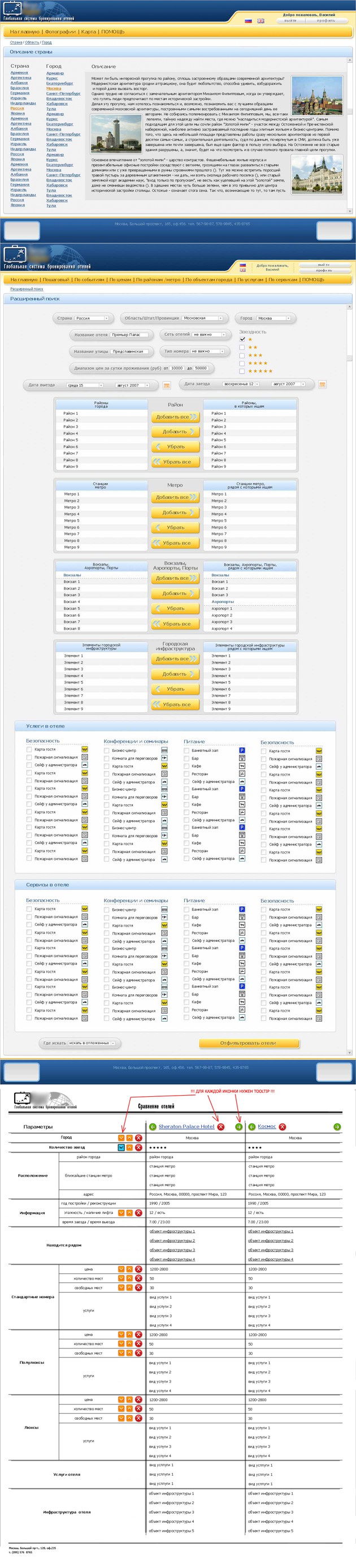Click price range 'до' field with 50000
Viewport: 356px width, 1568px height.
click(x=201, y=368)
